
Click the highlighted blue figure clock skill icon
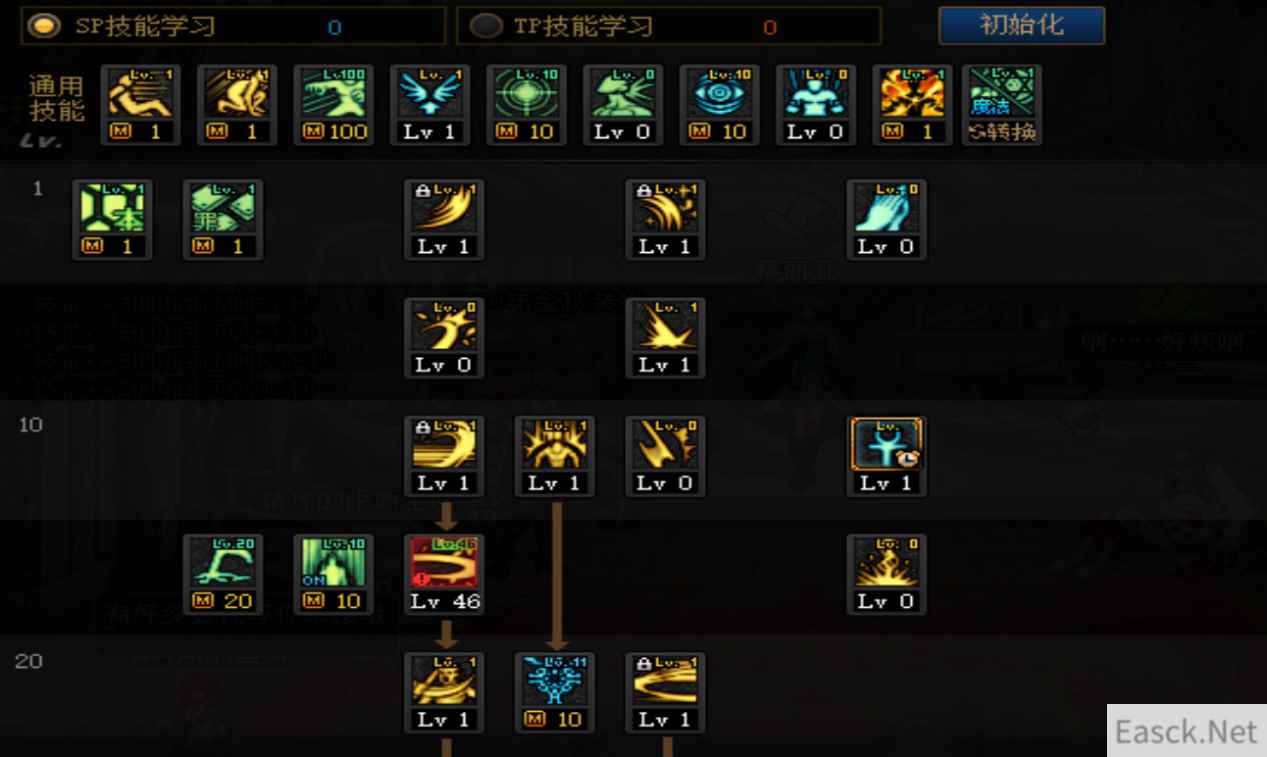(886, 457)
